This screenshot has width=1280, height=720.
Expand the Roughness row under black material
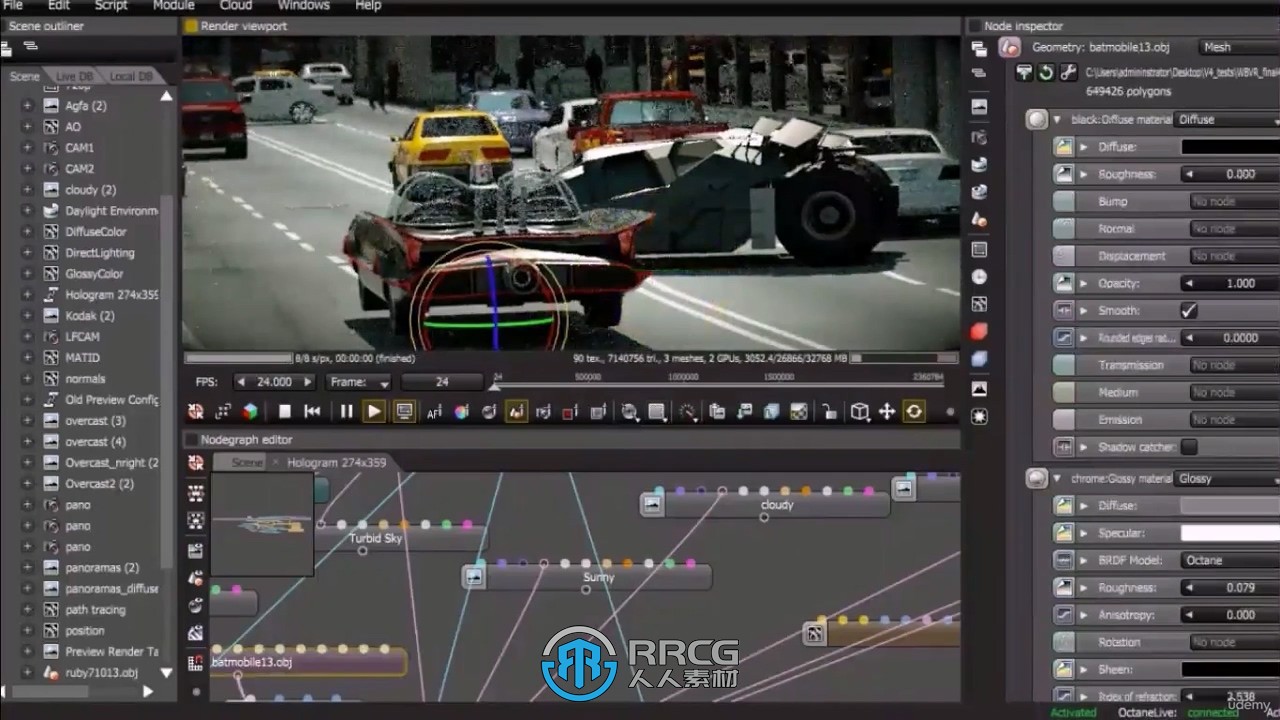[x=1084, y=174]
